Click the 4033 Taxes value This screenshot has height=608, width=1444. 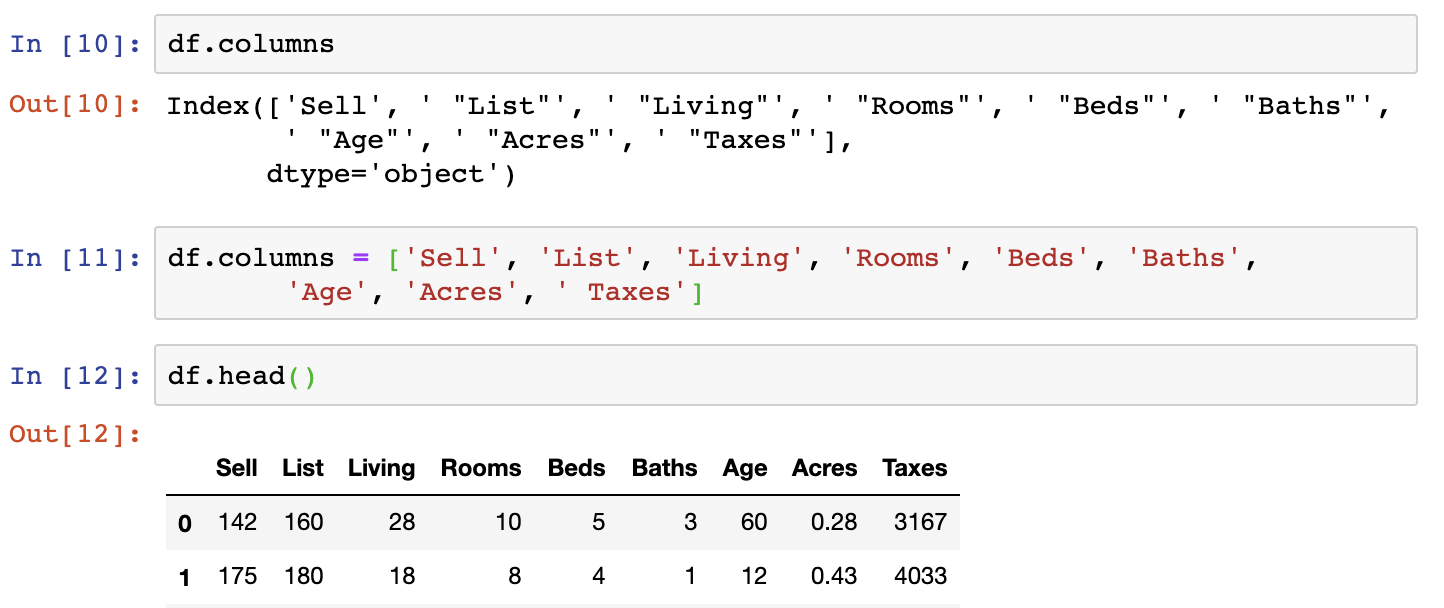pyautogui.click(x=919, y=576)
